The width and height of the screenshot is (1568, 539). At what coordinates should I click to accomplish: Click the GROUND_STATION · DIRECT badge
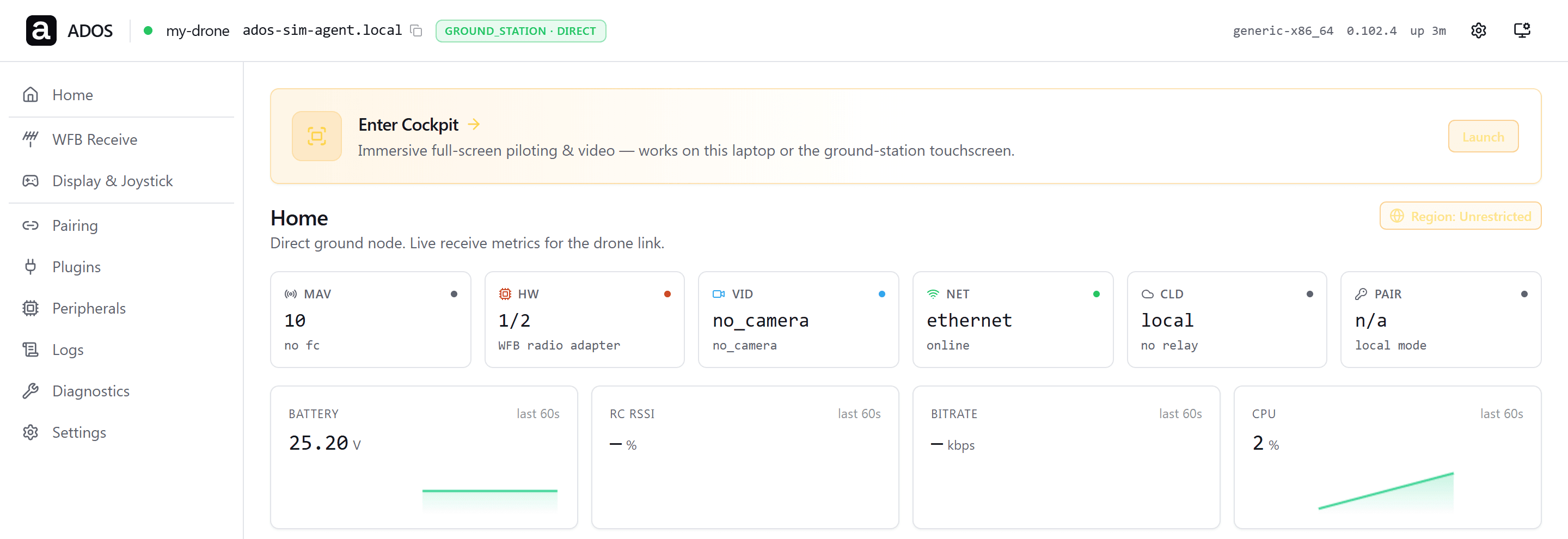point(520,31)
